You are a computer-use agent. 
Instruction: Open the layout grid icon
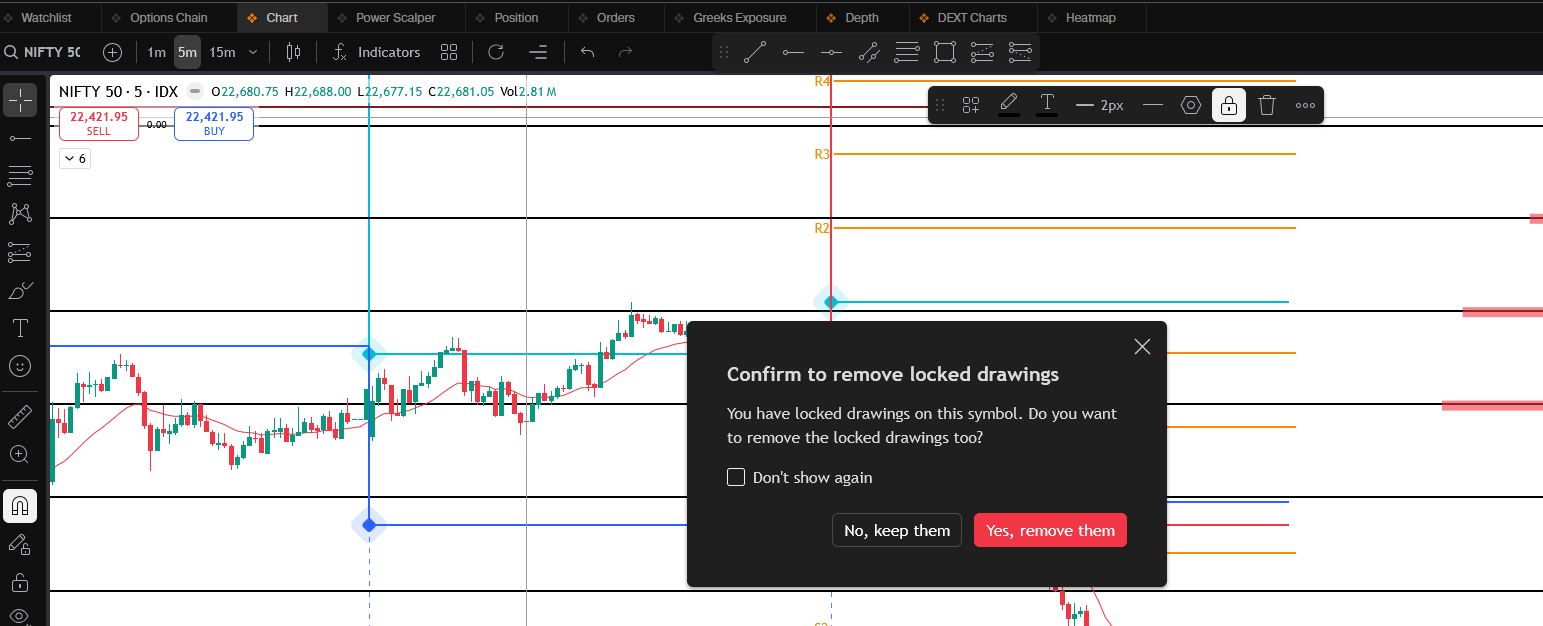click(x=449, y=52)
